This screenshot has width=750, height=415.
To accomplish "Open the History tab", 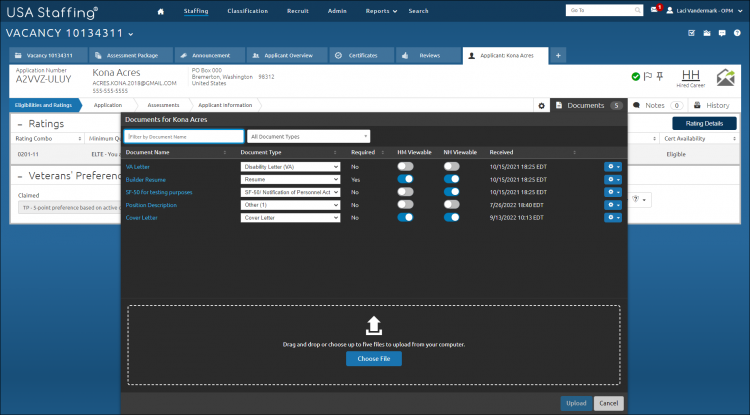I will click(712, 105).
